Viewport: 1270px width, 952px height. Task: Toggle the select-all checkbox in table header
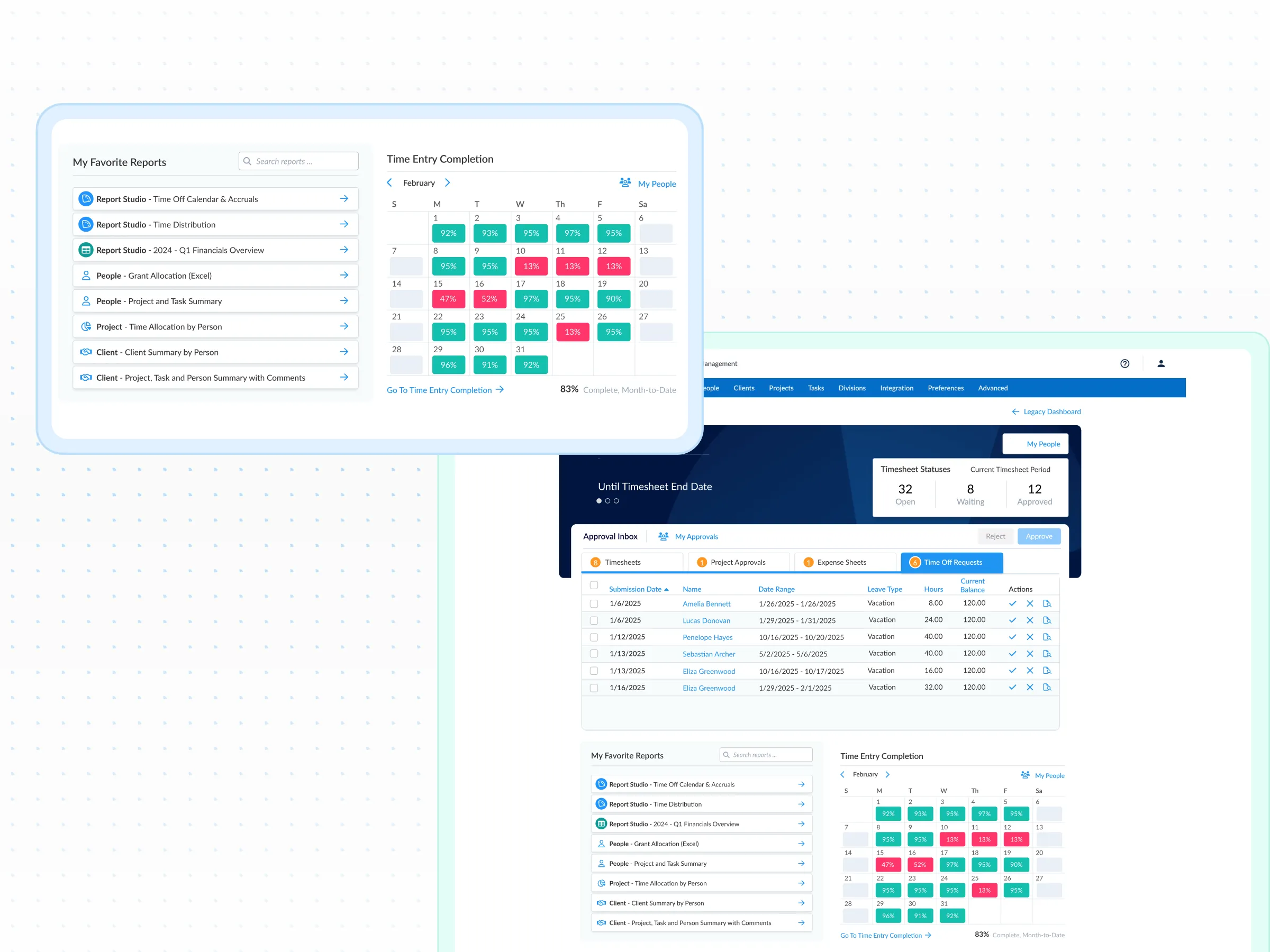point(594,585)
